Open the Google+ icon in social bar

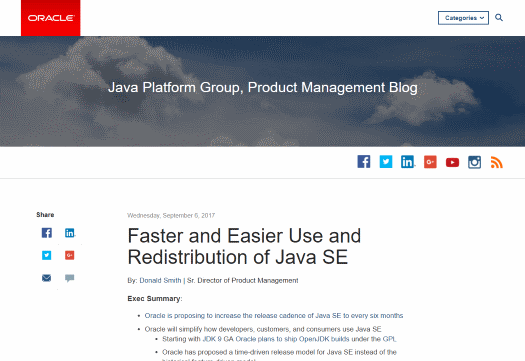click(x=430, y=162)
